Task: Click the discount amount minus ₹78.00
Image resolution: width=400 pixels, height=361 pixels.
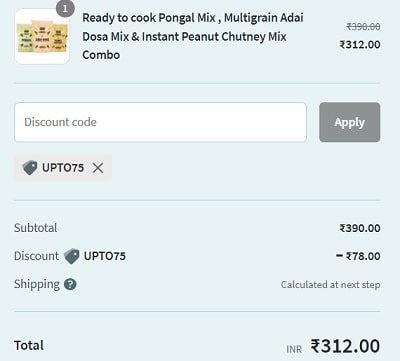Action: pos(358,256)
